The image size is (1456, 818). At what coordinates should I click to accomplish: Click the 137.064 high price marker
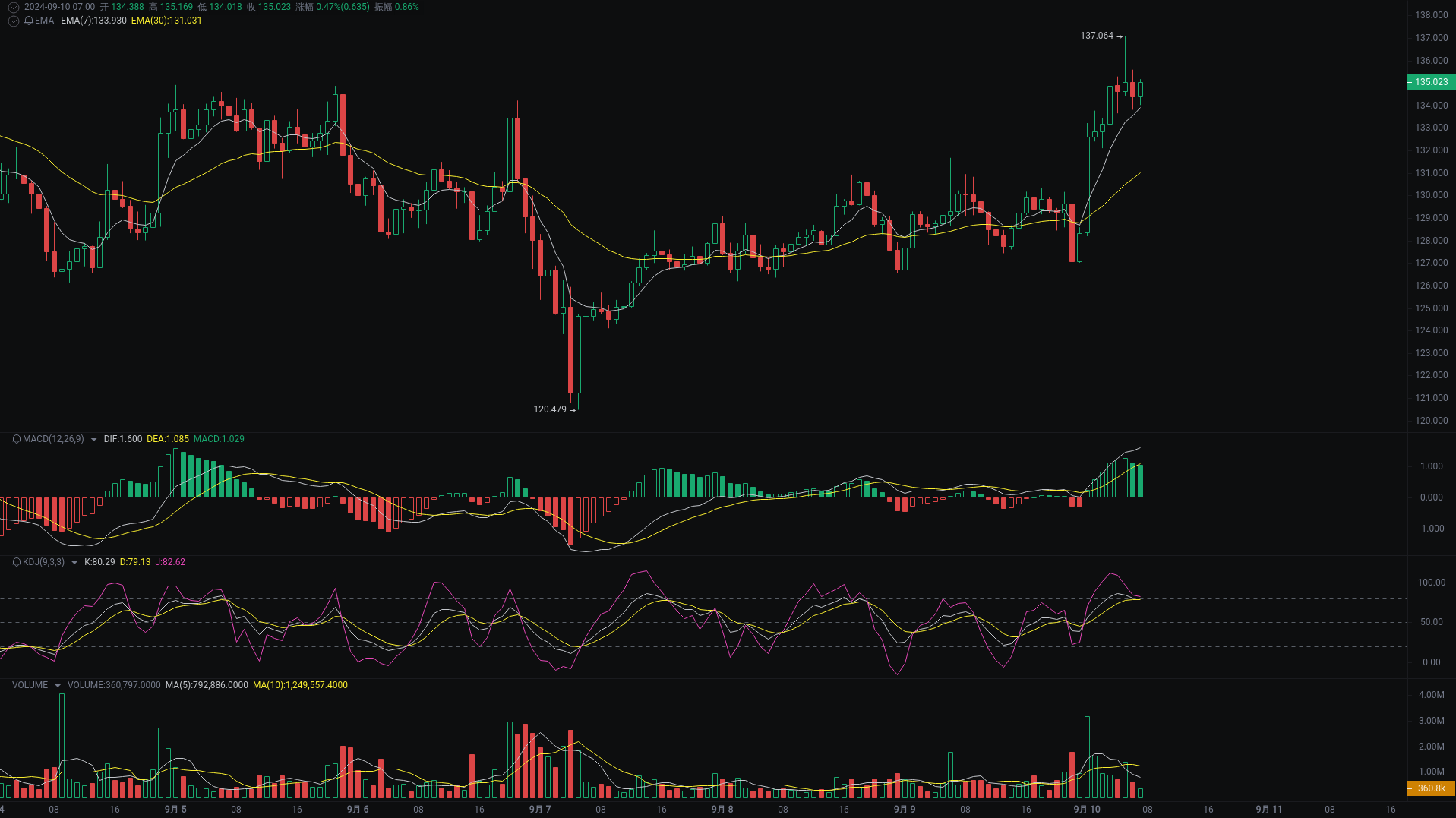(1097, 35)
